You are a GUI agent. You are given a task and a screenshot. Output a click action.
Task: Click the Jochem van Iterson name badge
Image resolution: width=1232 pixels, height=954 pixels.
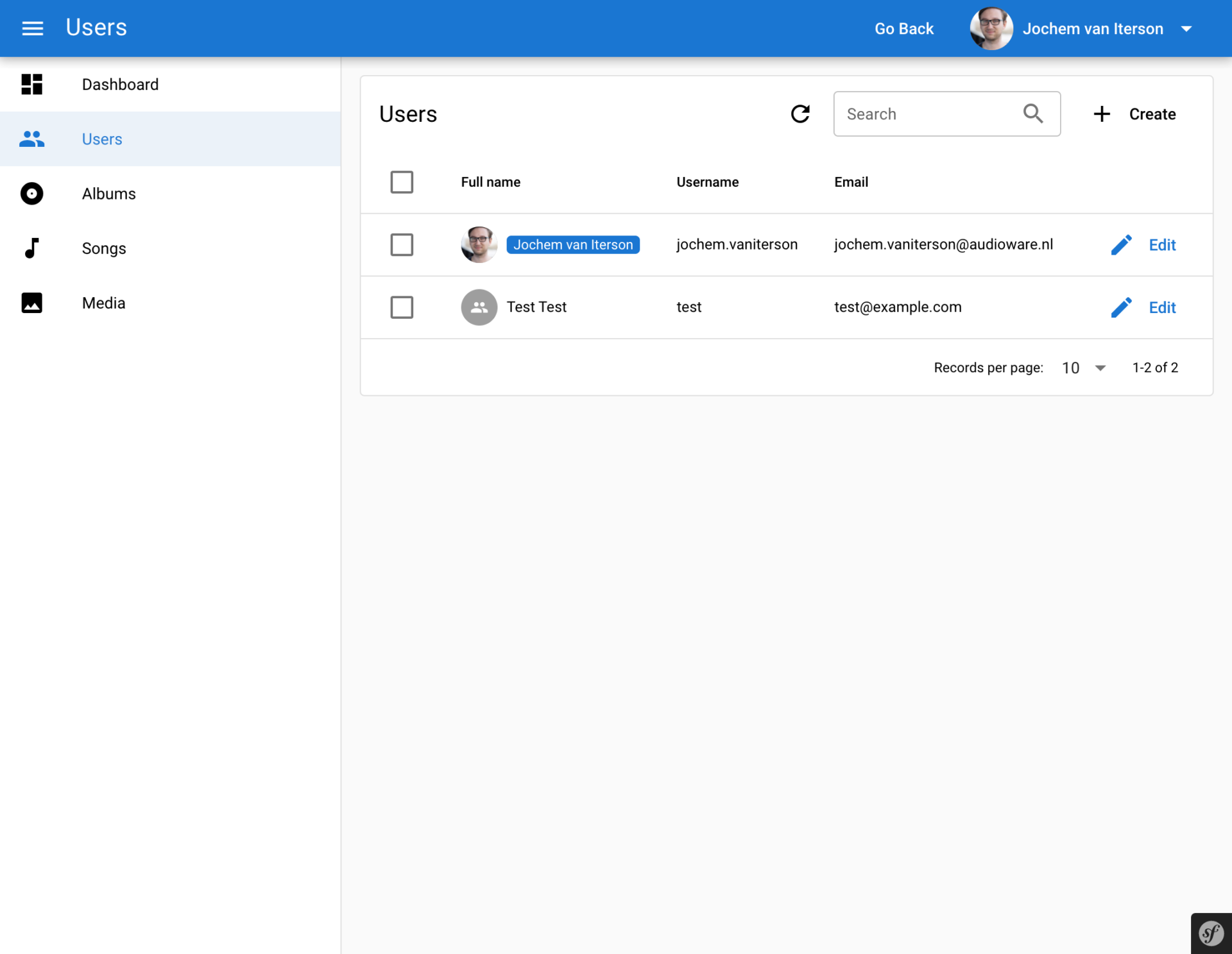(x=572, y=245)
